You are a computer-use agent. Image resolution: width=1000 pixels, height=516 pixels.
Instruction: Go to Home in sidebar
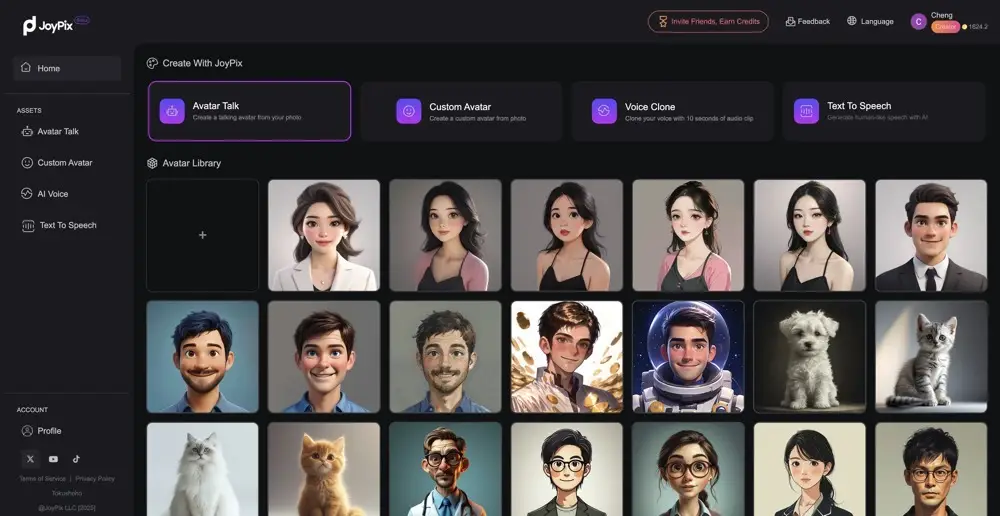pos(67,68)
